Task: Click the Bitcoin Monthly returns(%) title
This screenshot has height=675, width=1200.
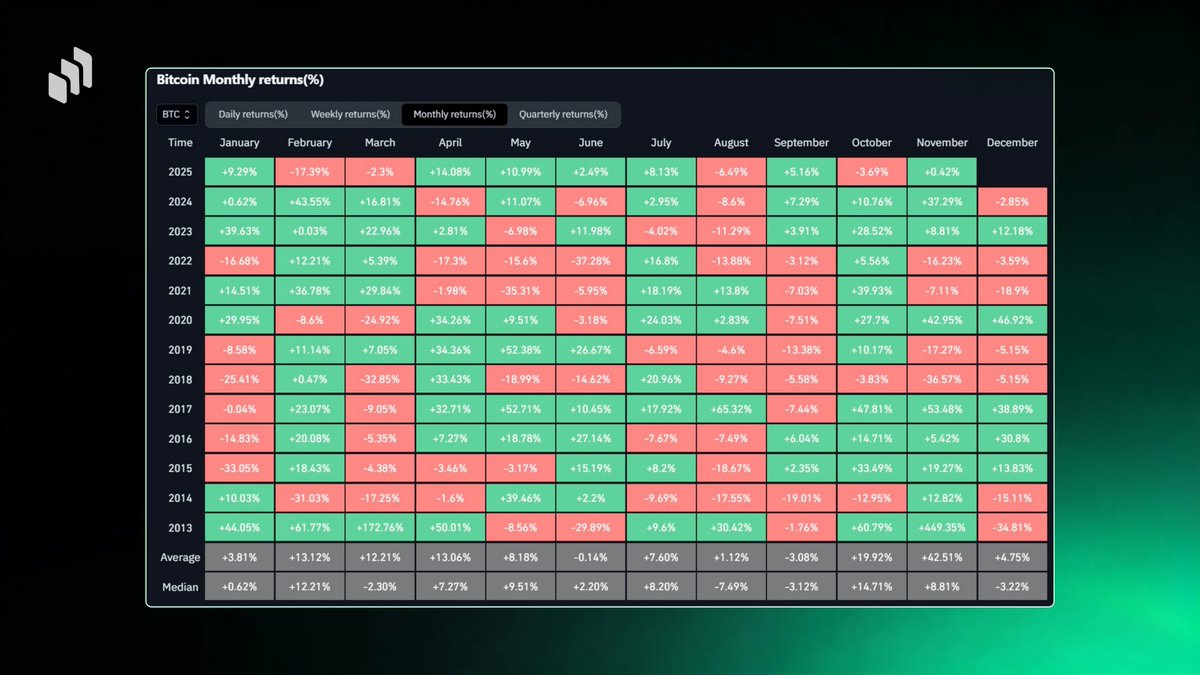Action: coord(240,79)
